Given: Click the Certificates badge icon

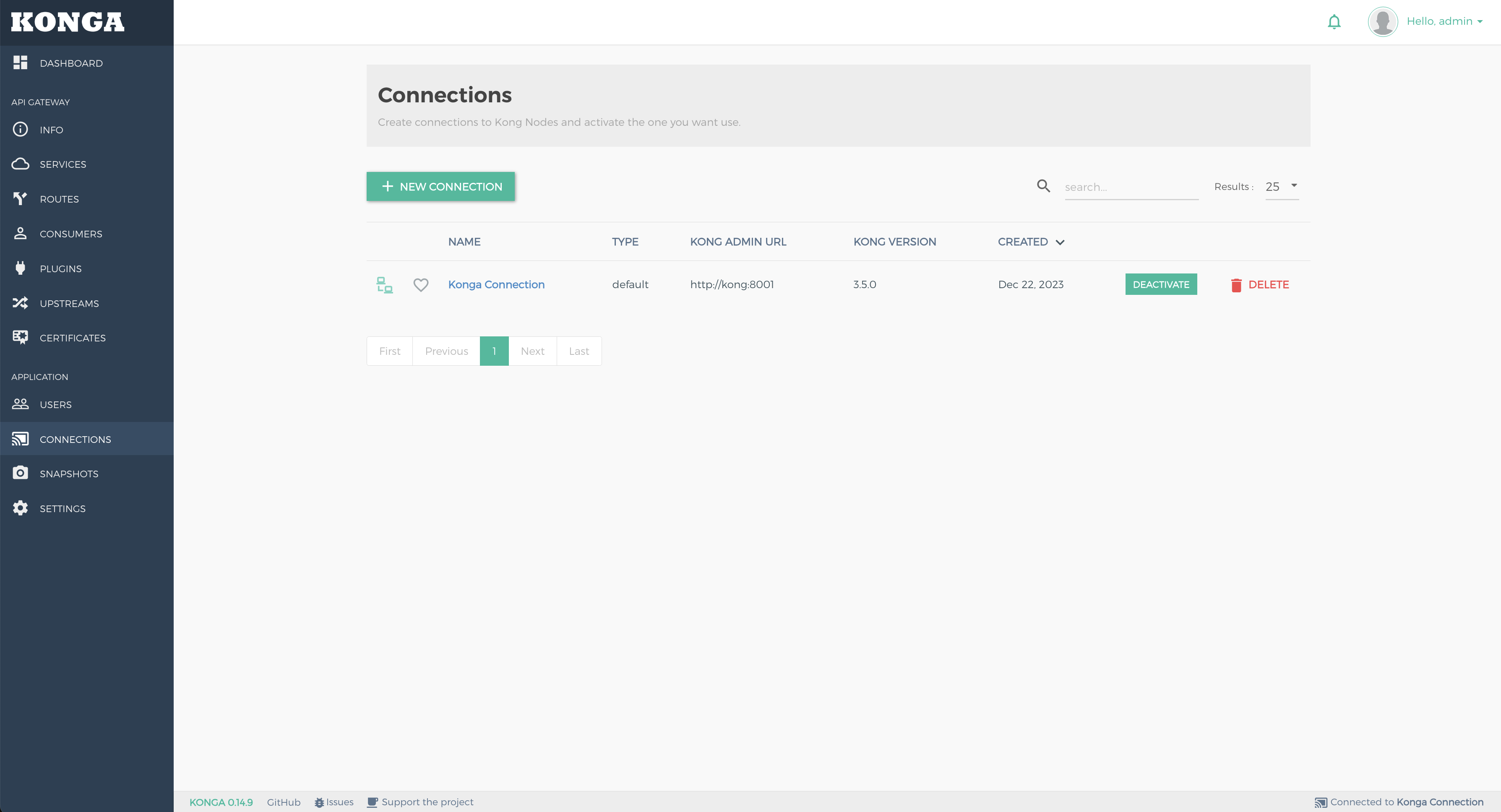Looking at the screenshot, I should point(21,337).
